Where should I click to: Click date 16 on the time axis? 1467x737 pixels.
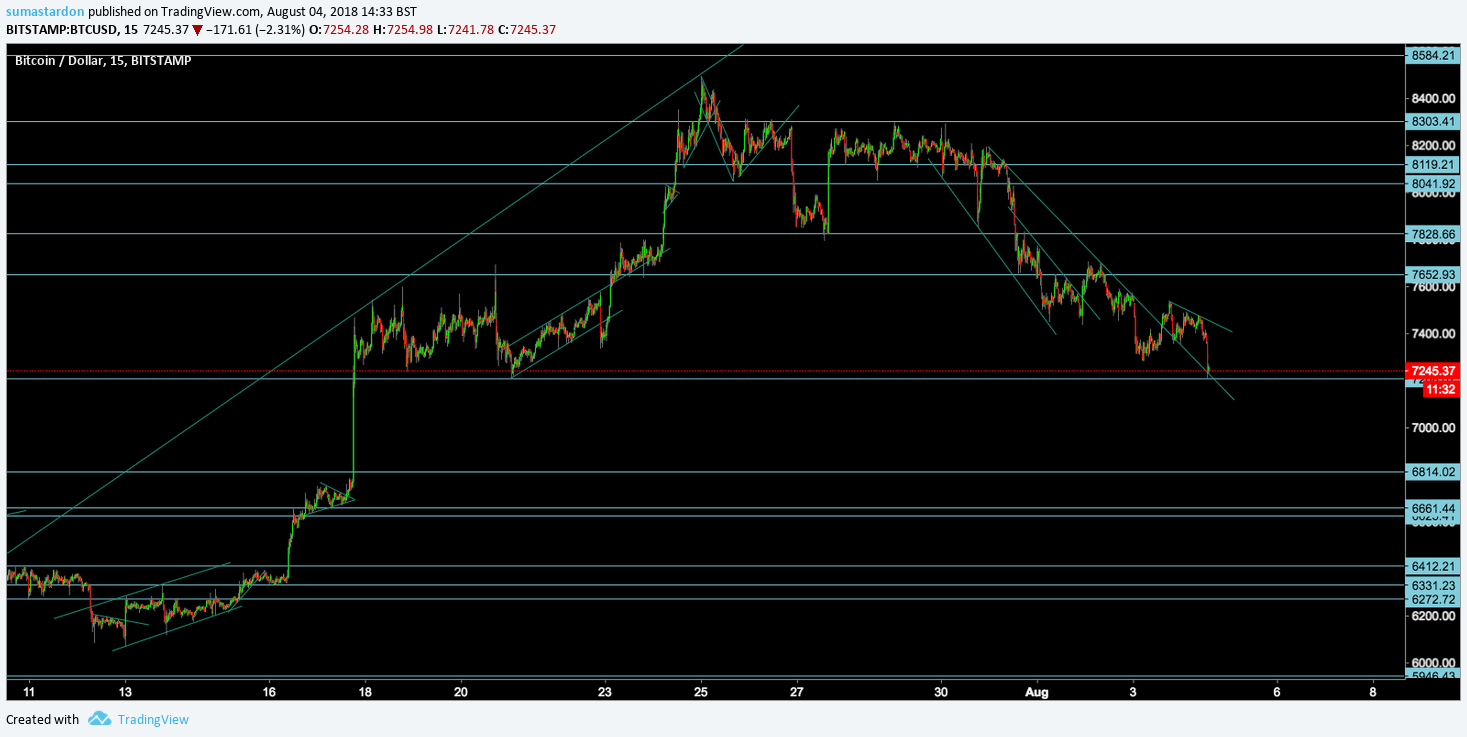269,691
